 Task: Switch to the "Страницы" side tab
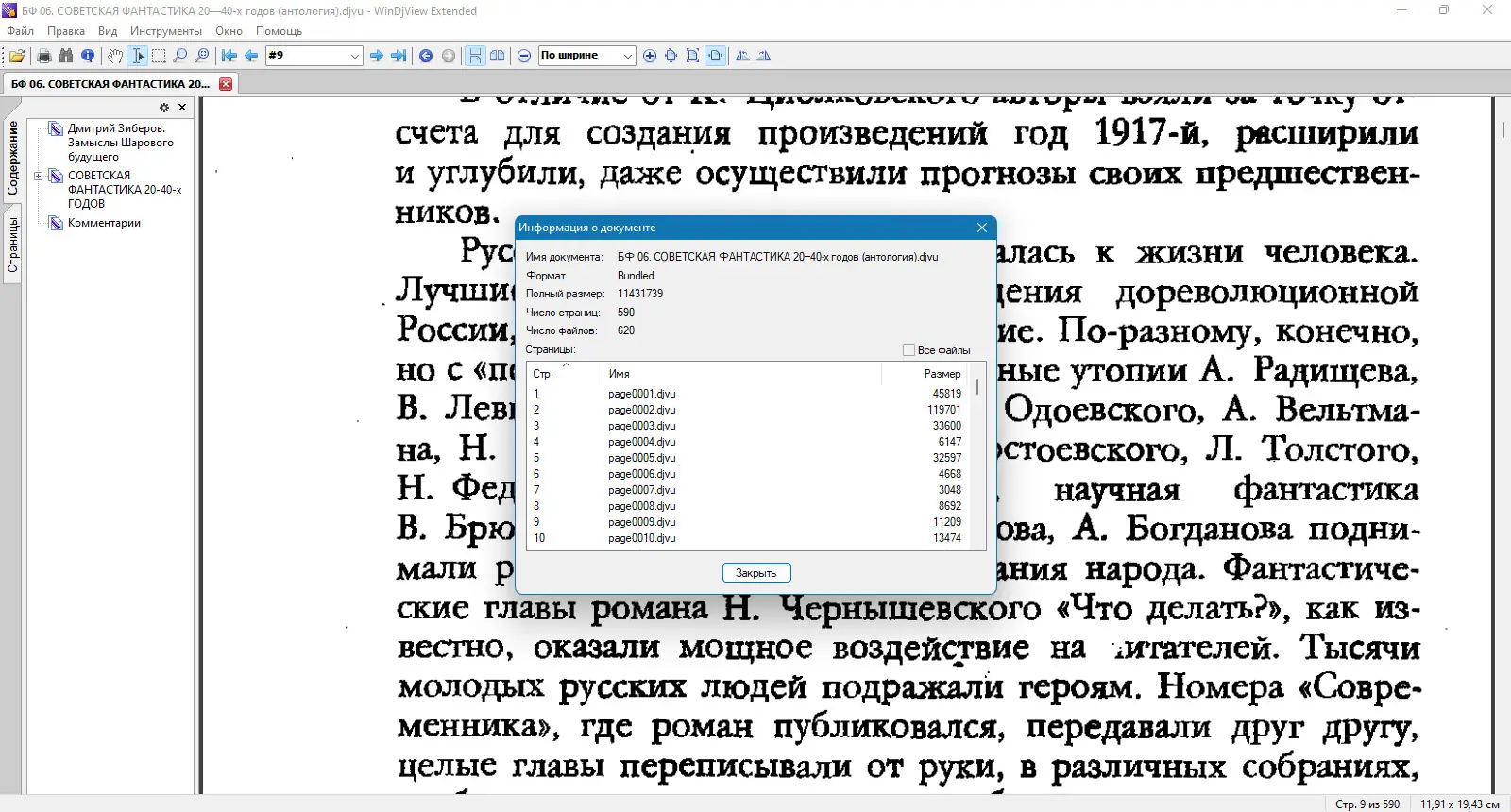[x=12, y=245]
